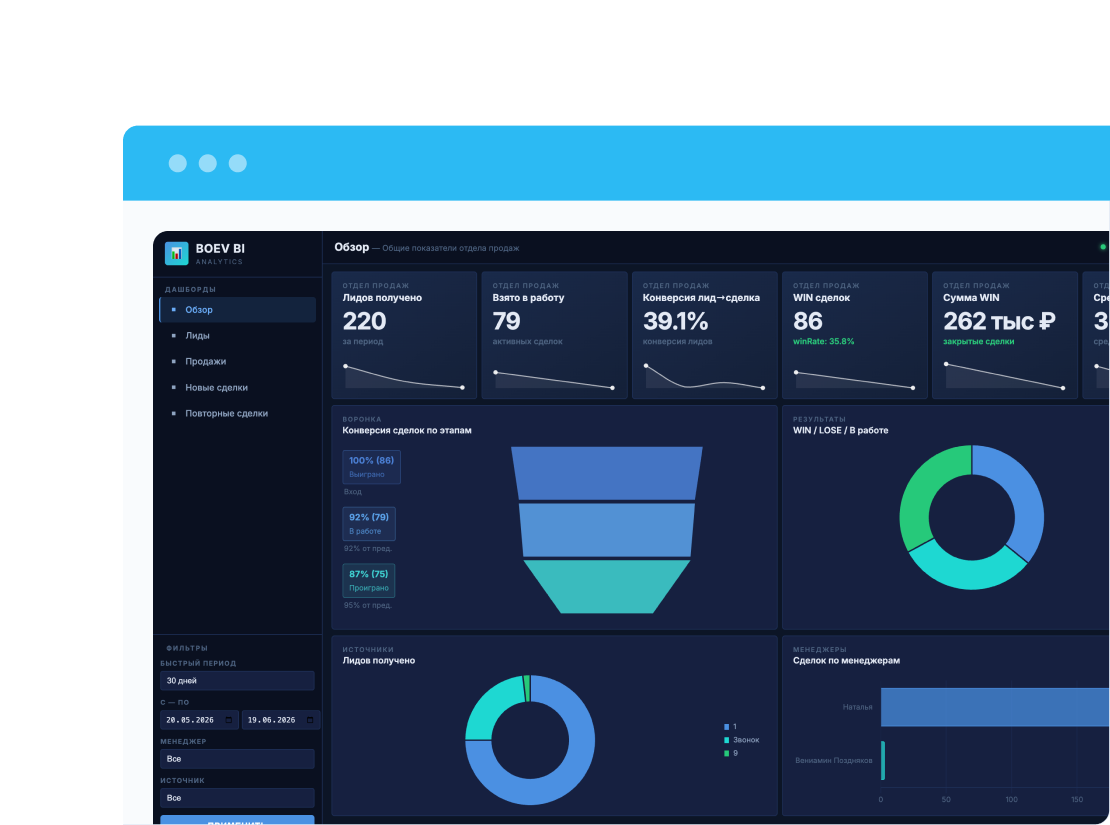
Task: Click the green status indicator dot
Action: 1102,247
